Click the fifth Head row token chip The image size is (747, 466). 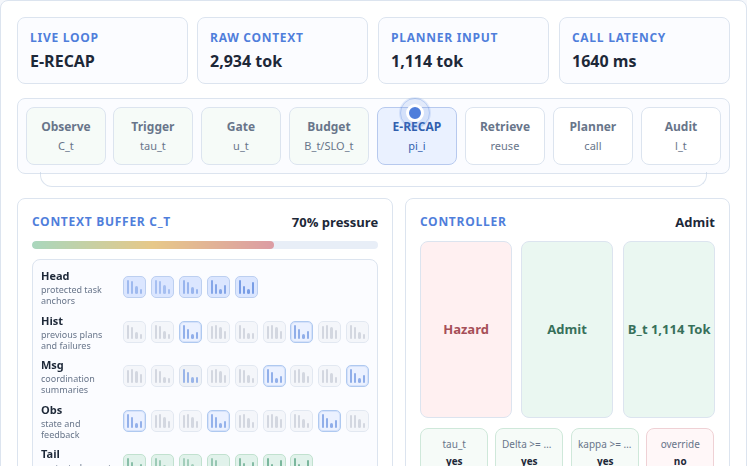(x=246, y=287)
